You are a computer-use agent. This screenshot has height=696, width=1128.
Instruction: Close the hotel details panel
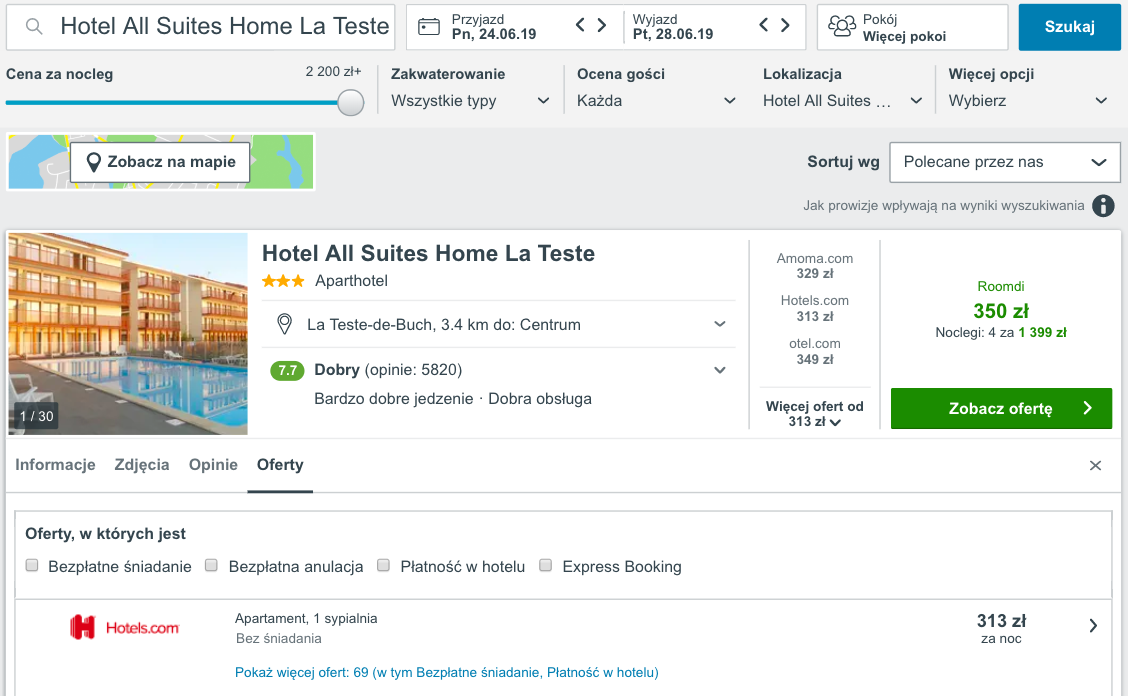coord(1095,466)
